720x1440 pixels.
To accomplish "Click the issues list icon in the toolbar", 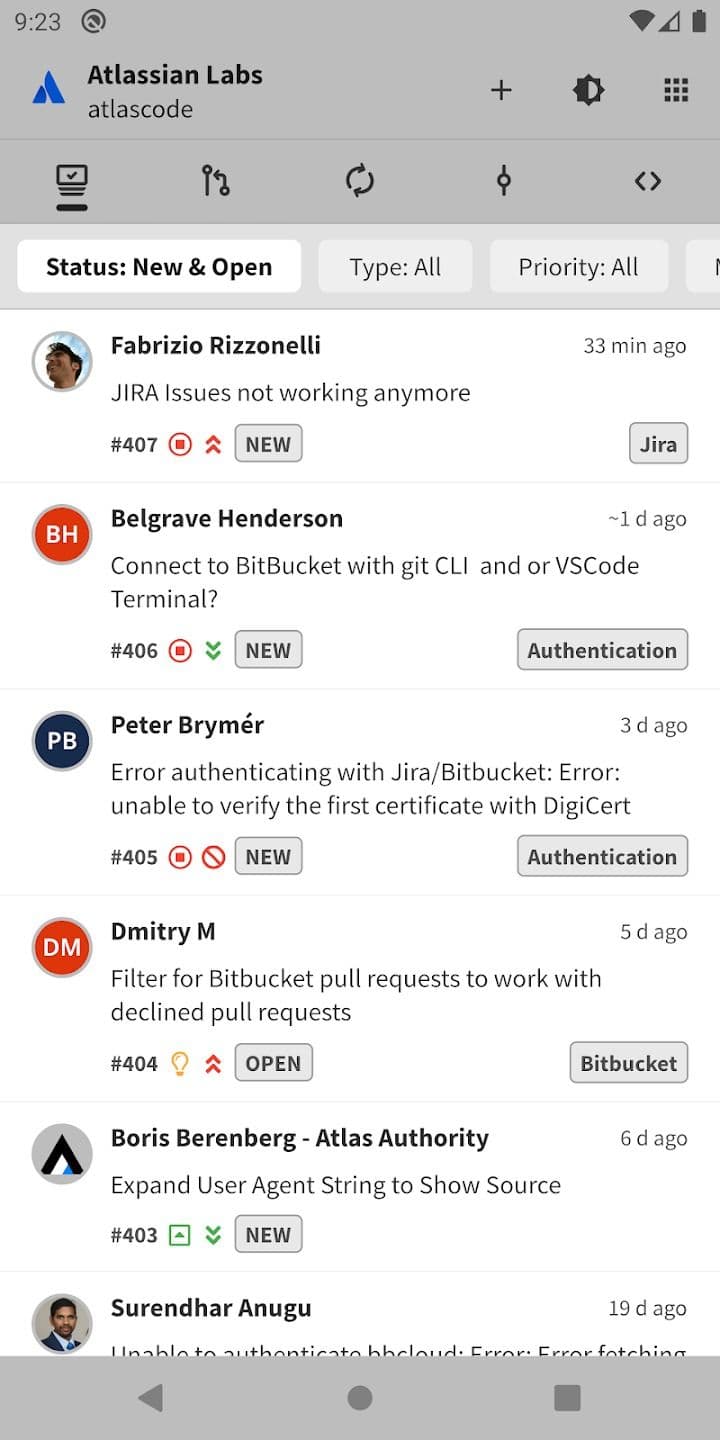I will 71,181.
